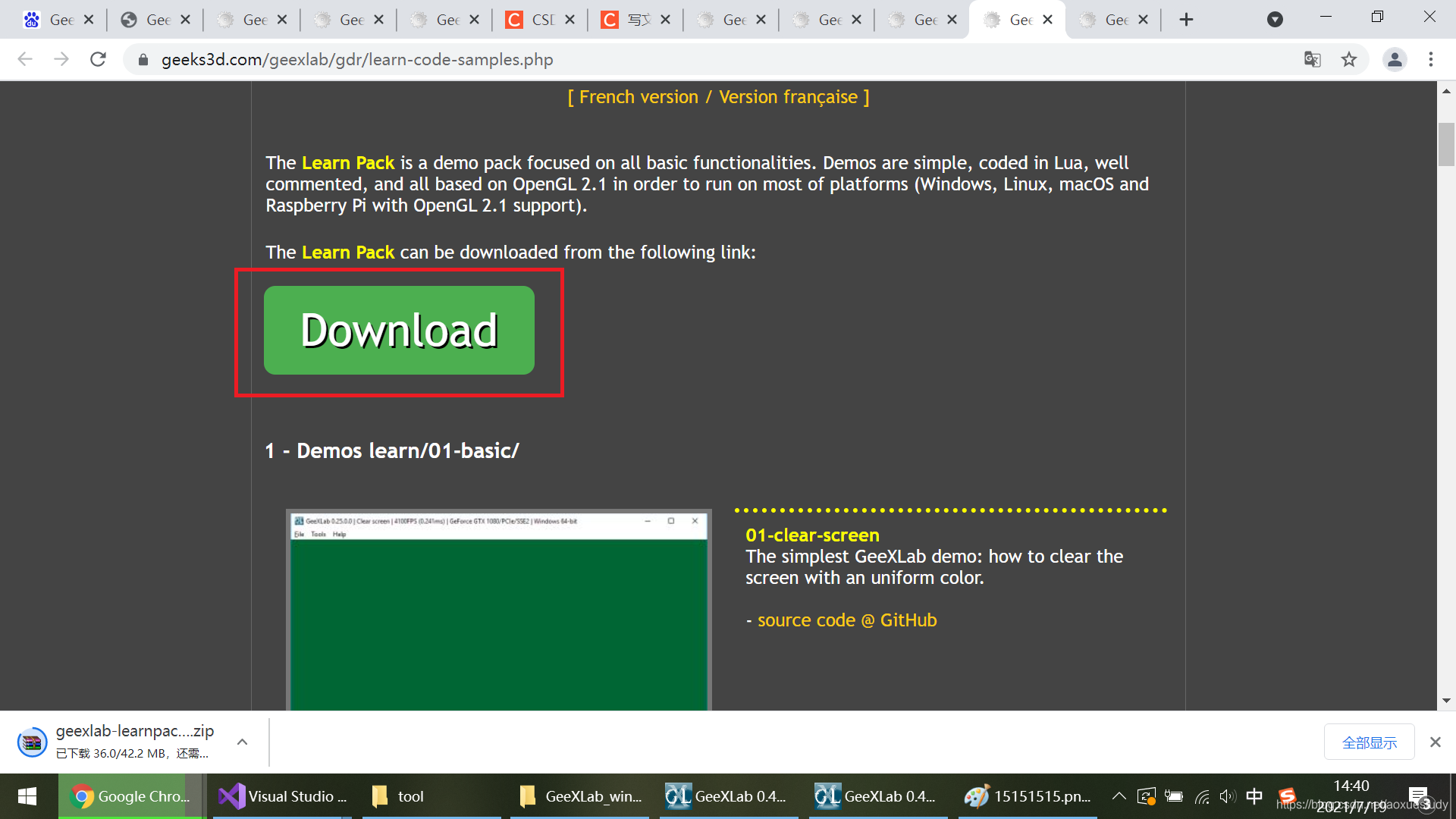
Task: Click the volume speaker tray icon
Action: pos(1227,796)
